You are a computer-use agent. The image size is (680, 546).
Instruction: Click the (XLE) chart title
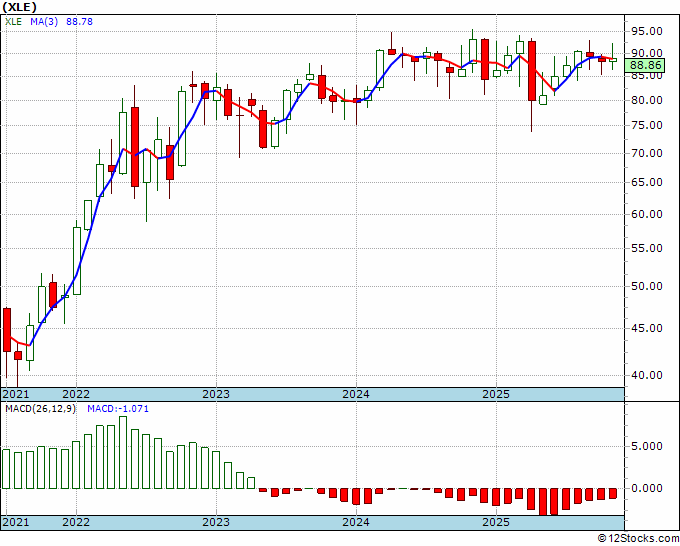[19, 7]
